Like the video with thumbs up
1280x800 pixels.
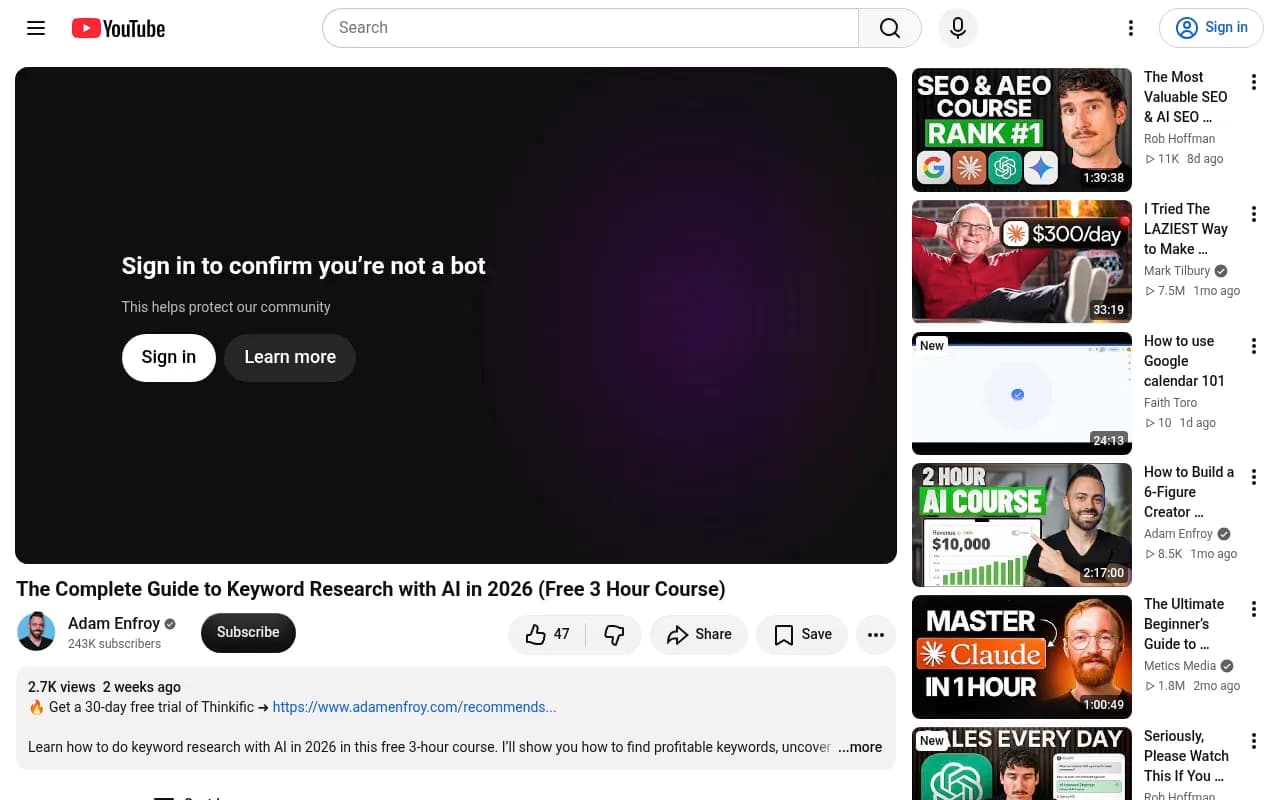pyautogui.click(x=548, y=634)
